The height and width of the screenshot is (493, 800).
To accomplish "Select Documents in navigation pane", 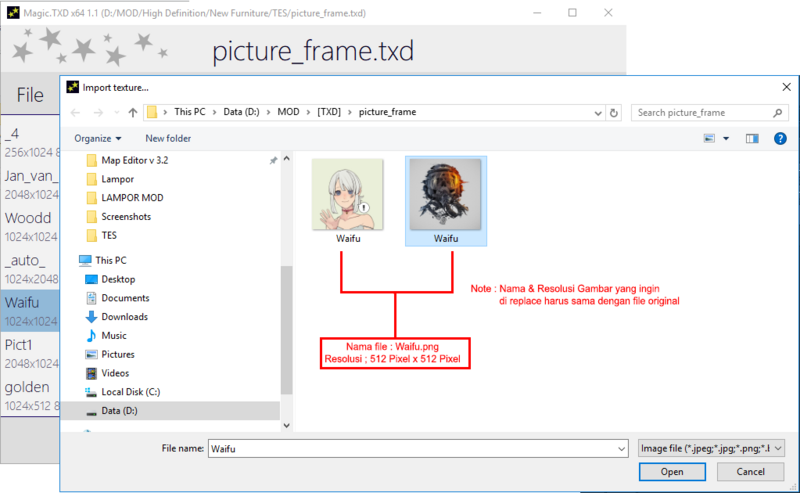I will (125, 298).
